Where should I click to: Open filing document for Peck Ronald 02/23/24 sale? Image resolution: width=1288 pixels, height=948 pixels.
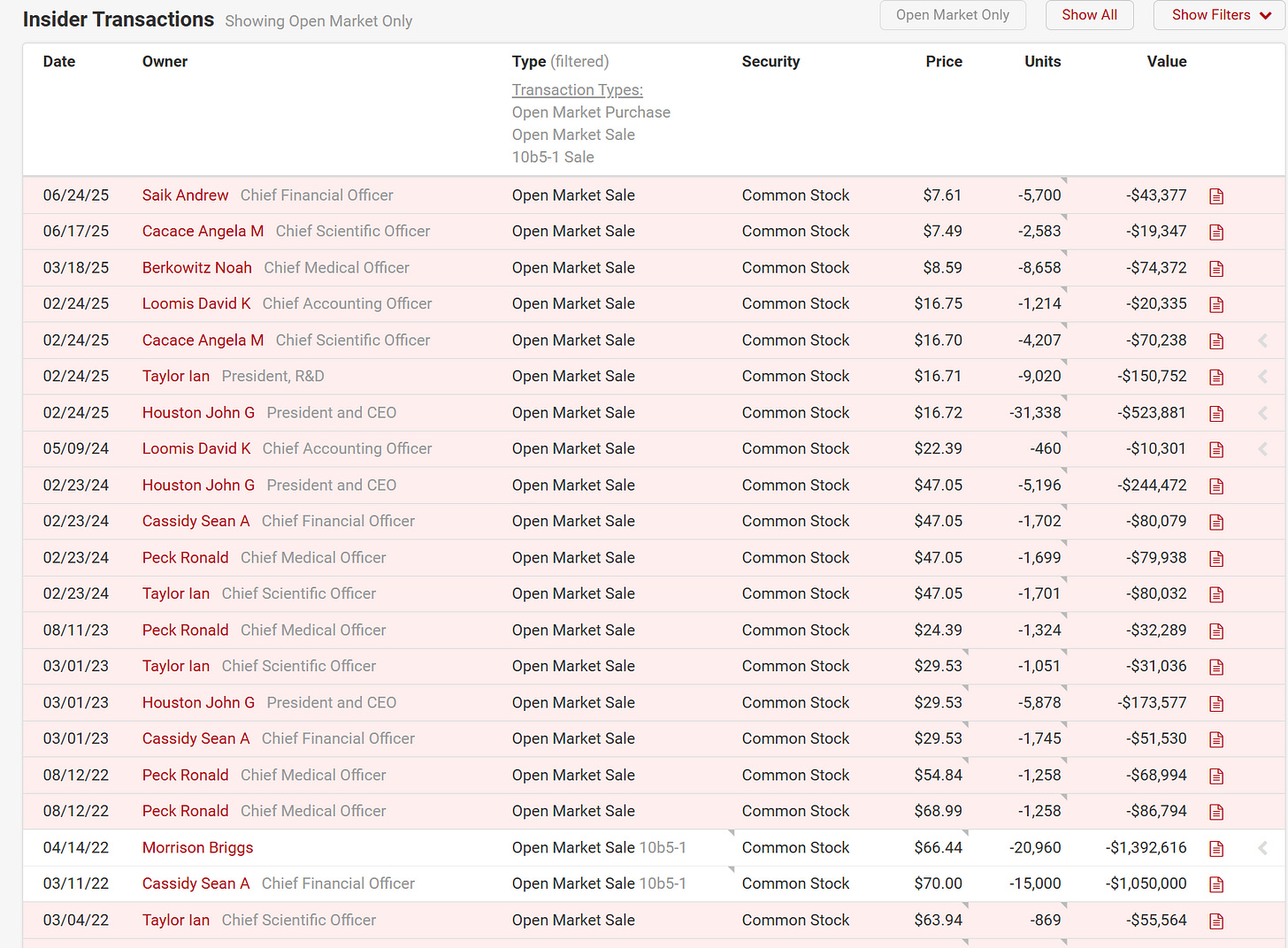point(1216,559)
